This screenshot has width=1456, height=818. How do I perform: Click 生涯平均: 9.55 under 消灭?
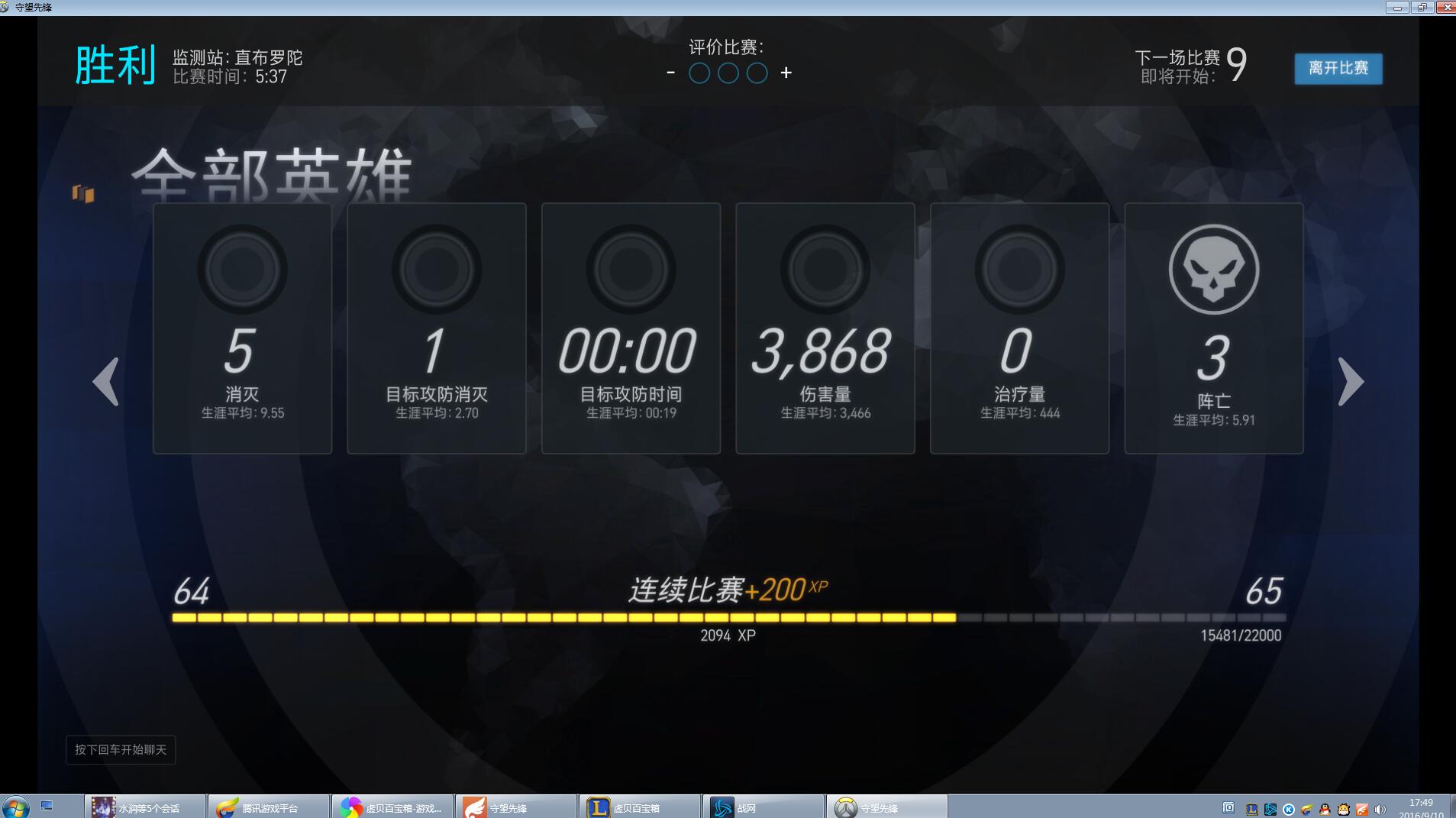(x=243, y=413)
